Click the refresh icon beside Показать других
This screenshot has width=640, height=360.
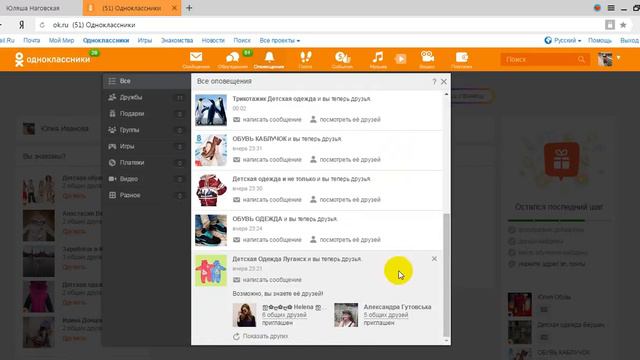[236, 336]
